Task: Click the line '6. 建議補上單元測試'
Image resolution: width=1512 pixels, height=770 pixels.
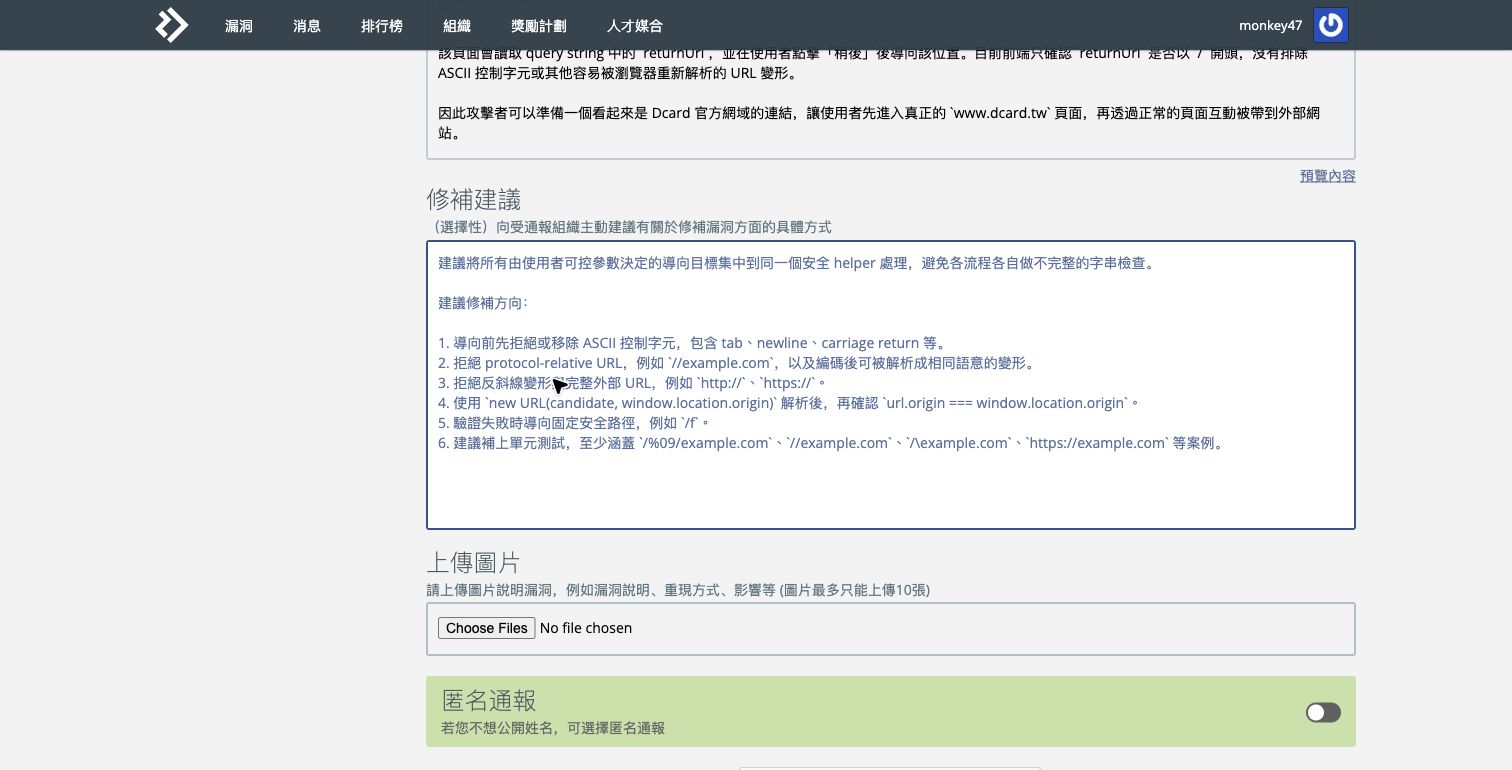Action: point(831,443)
